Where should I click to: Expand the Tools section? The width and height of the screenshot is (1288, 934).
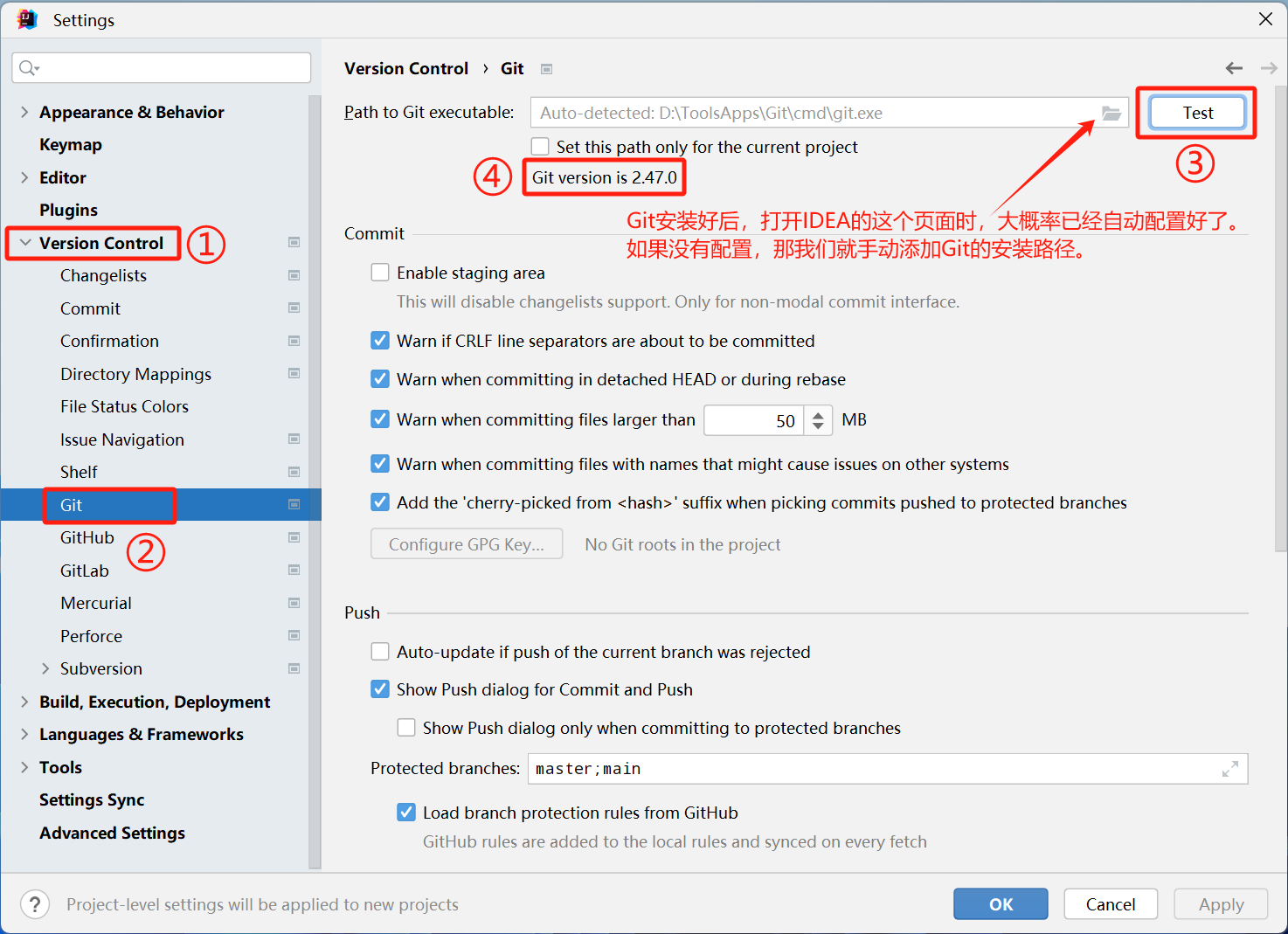pyautogui.click(x=24, y=767)
